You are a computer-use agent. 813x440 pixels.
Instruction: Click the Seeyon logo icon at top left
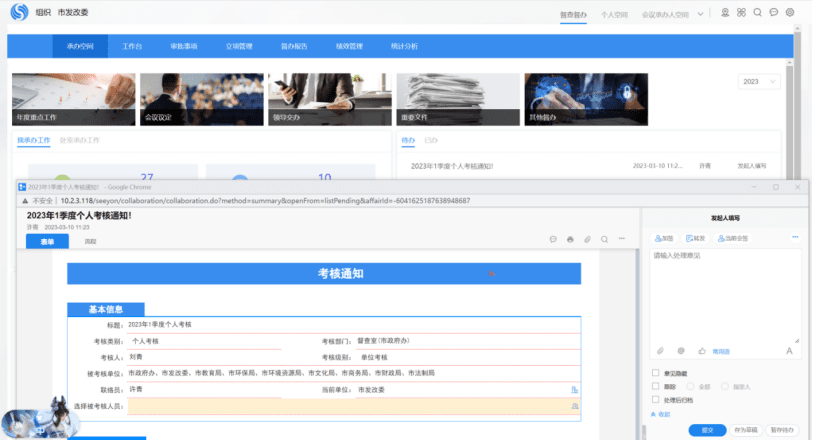19,12
